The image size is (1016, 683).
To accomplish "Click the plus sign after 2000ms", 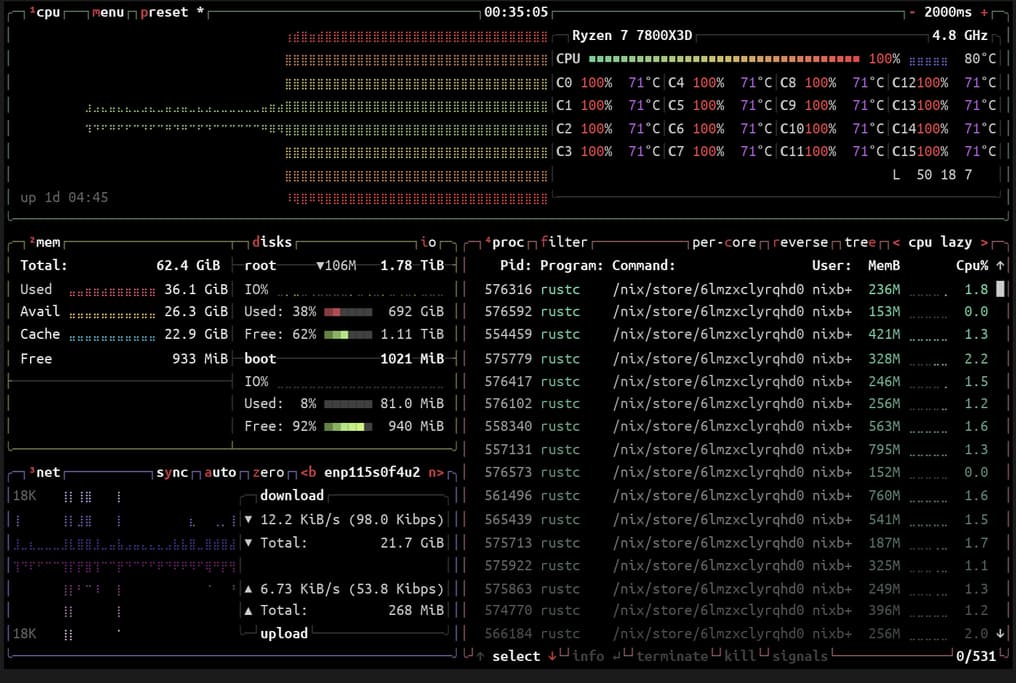I will click(984, 13).
